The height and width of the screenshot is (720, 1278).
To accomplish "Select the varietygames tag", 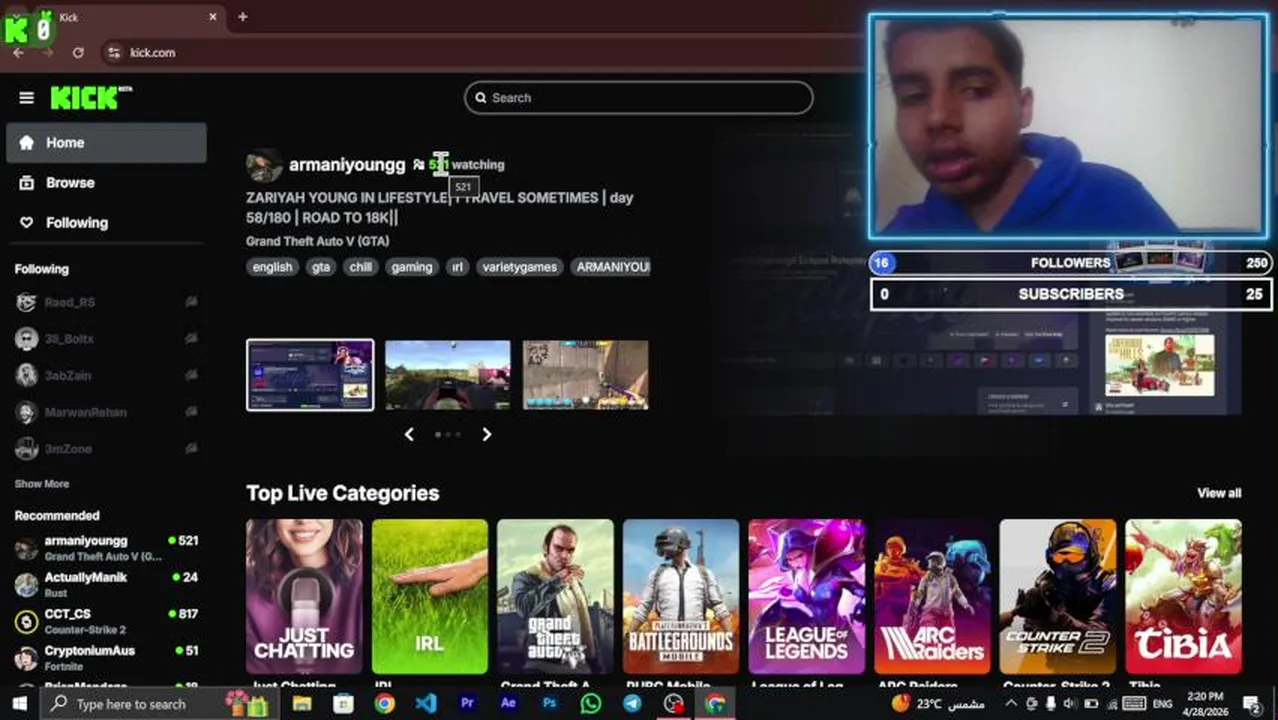I will point(520,267).
